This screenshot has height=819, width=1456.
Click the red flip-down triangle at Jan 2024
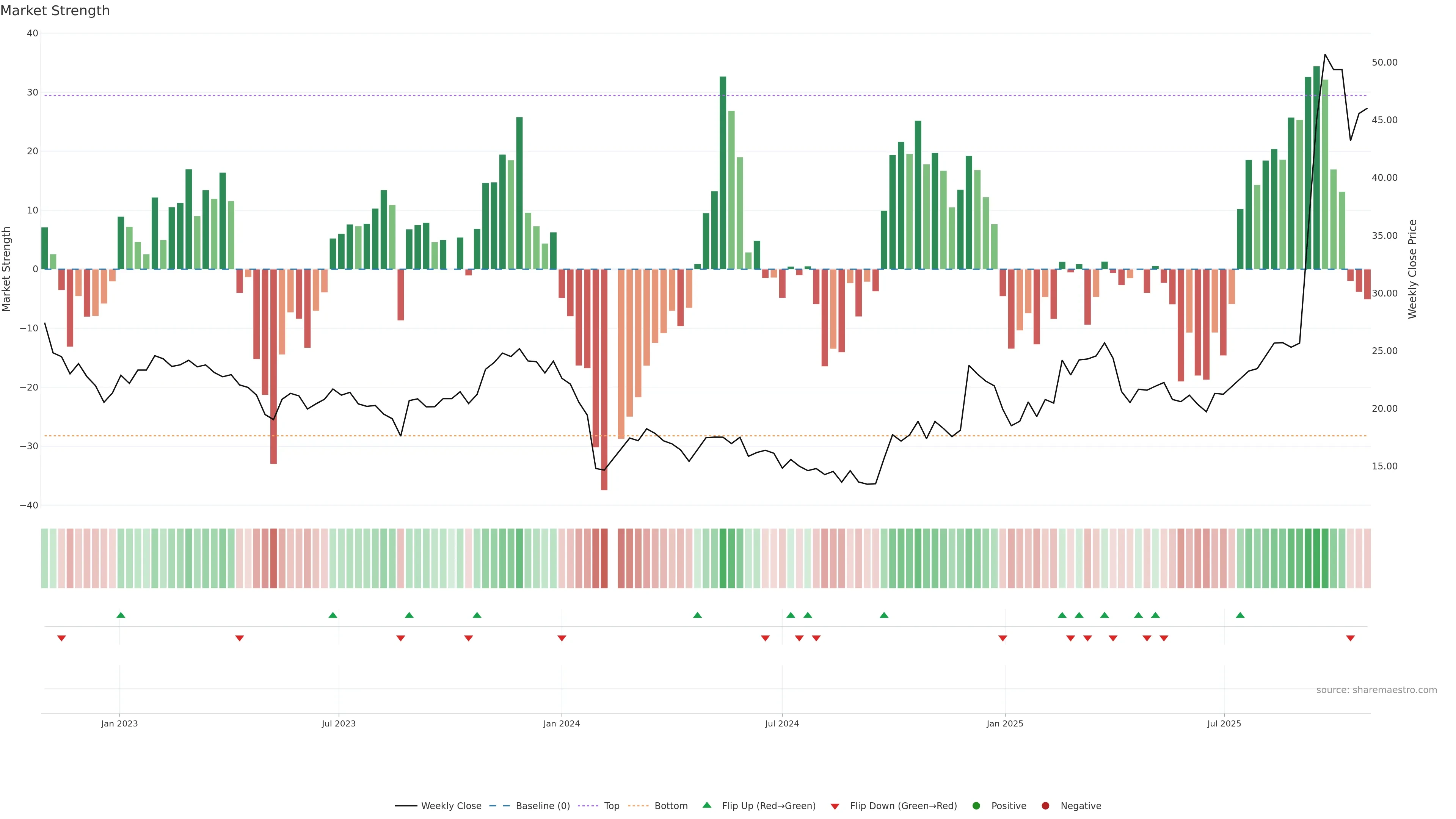pyautogui.click(x=562, y=638)
